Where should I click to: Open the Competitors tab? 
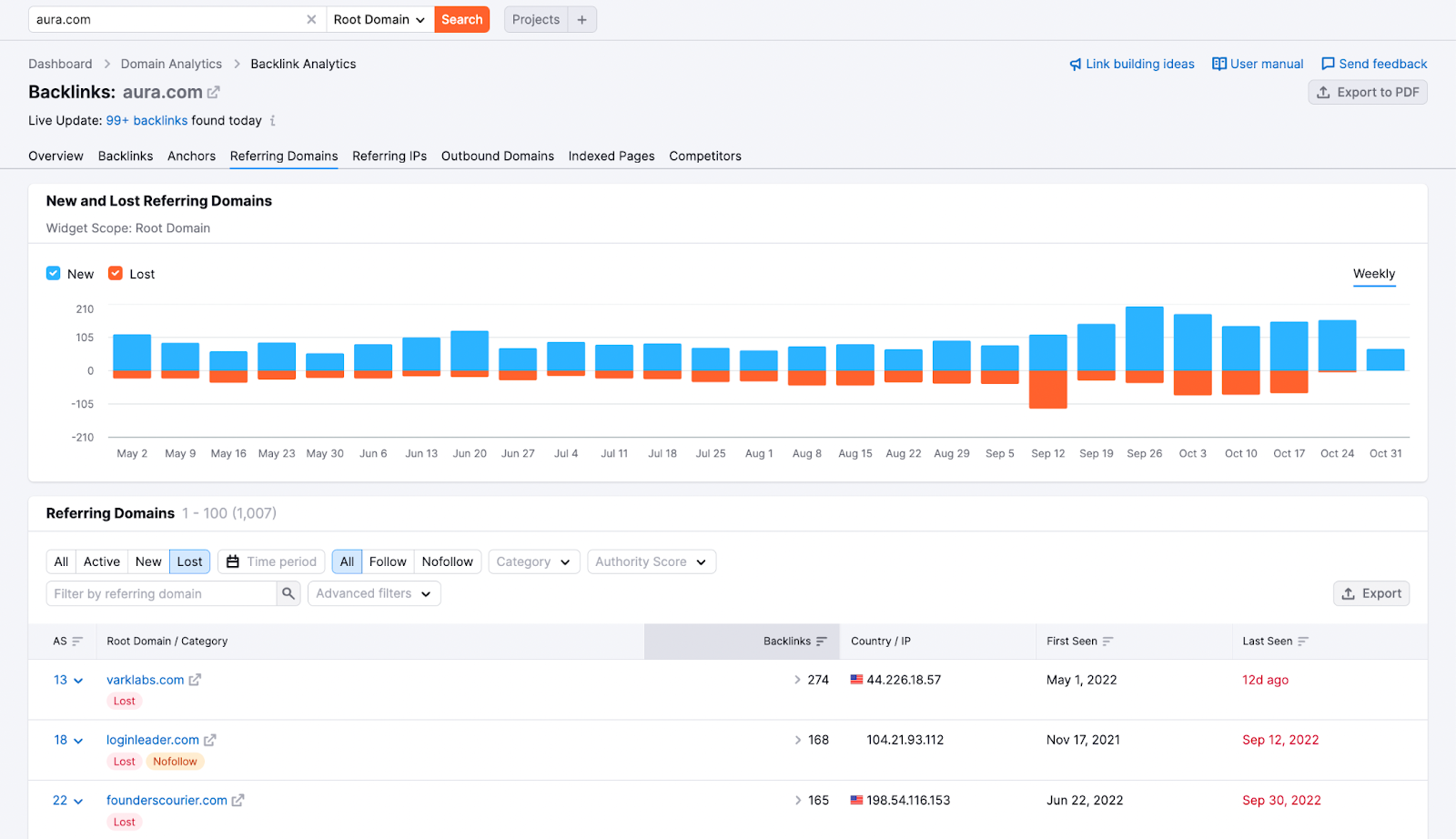(704, 156)
